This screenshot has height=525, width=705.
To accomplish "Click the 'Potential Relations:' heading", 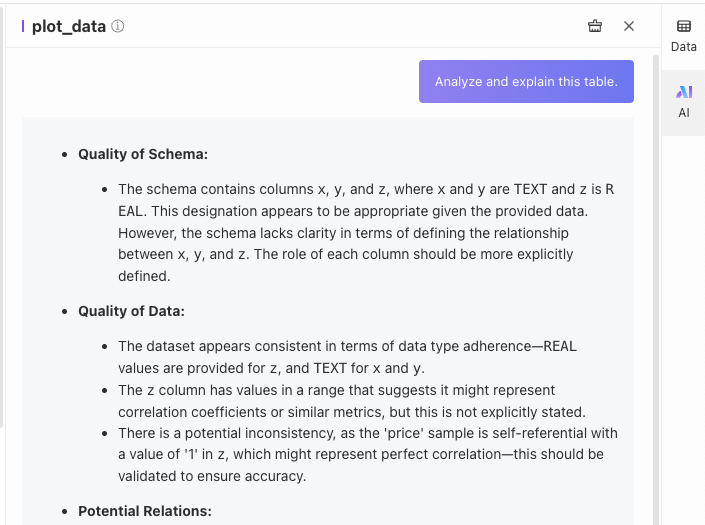I will pos(145,511).
